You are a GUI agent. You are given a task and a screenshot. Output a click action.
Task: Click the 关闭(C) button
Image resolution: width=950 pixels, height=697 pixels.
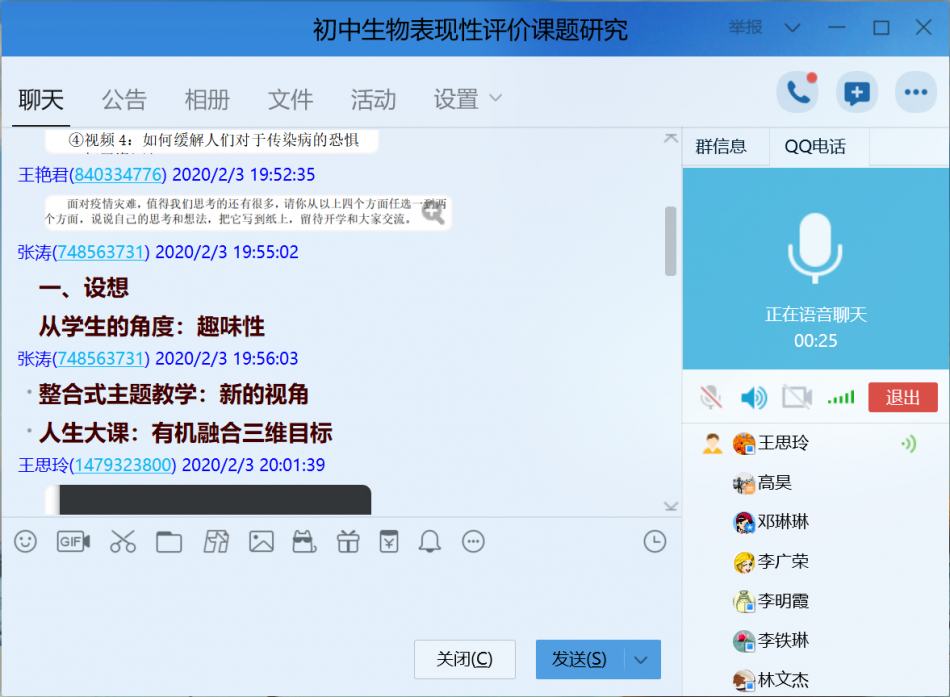click(x=464, y=659)
